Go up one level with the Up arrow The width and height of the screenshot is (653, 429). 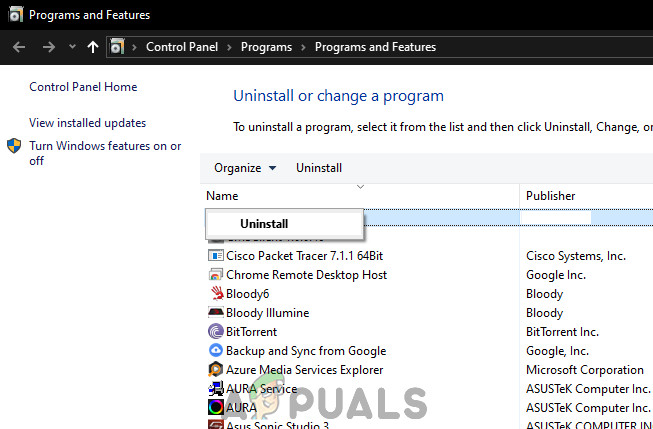pos(93,47)
